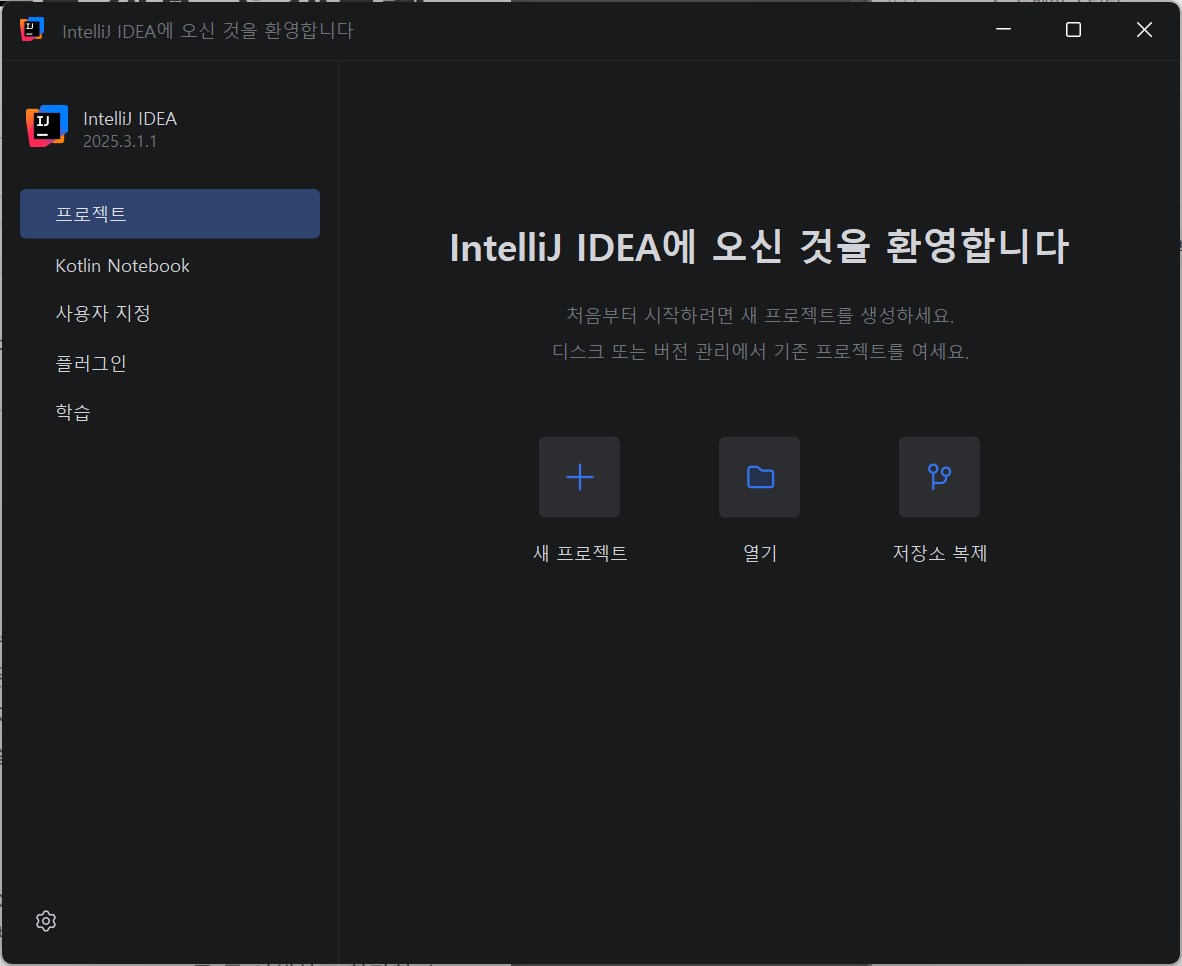Click the large welcome heading text
This screenshot has height=966, width=1182.
coord(760,247)
